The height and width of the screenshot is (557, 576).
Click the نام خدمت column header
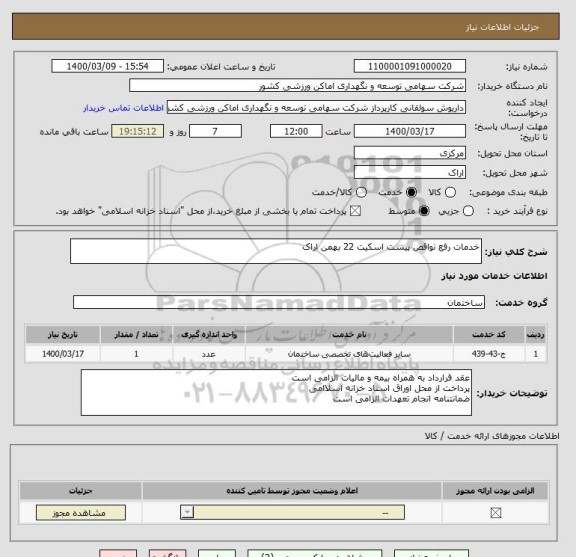tap(349, 335)
